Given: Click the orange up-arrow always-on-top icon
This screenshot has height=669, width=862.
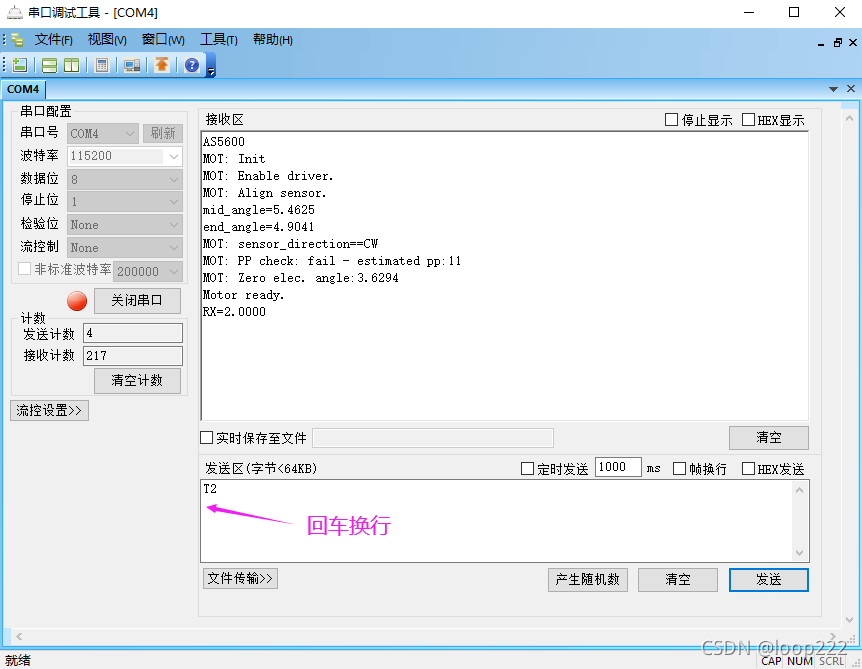Looking at the screenshot, I should click(x=162, y=65).
